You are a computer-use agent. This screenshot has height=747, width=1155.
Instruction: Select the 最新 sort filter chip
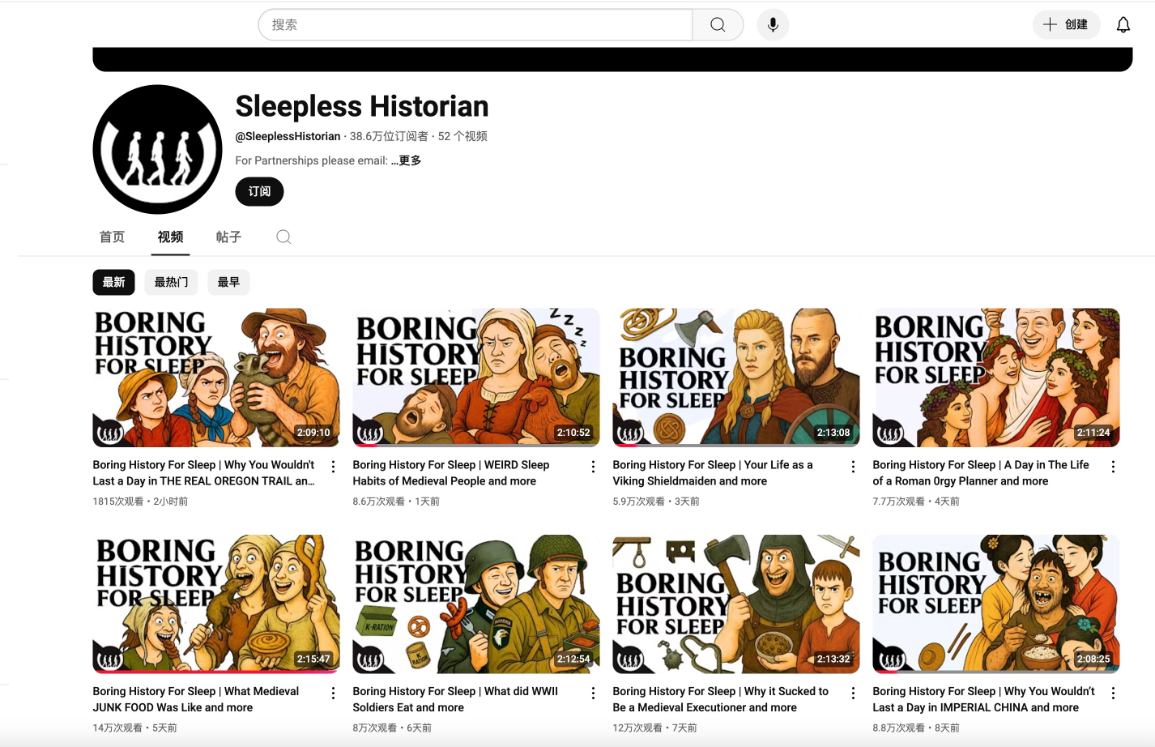(113, 282)
